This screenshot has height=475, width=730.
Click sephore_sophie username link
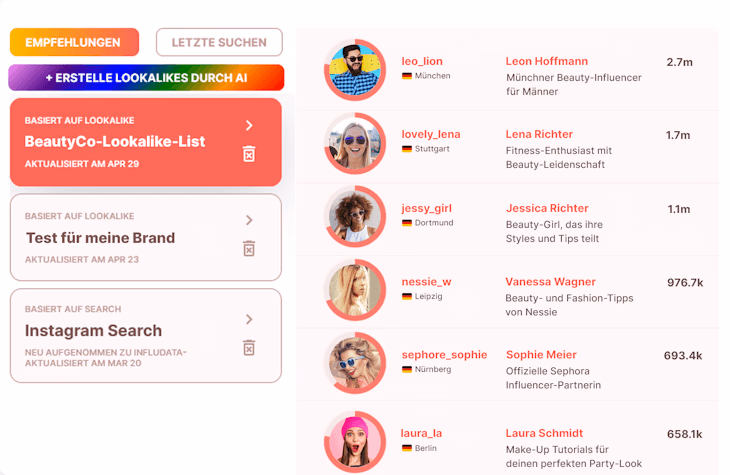pyautogui.click(x=444, y=355)
